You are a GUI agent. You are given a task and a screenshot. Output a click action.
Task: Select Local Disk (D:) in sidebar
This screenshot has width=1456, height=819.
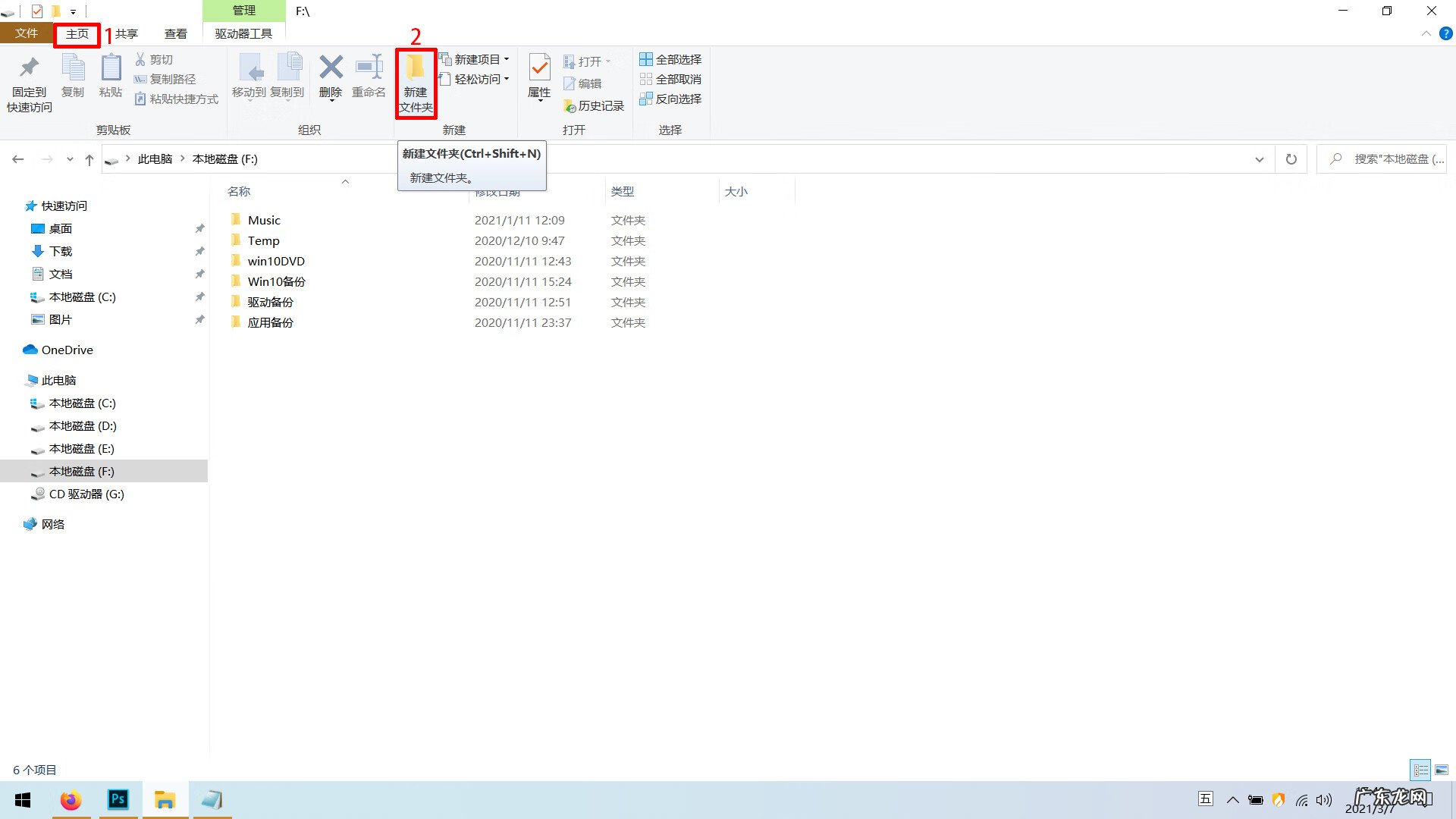pyautogui.click(x=82, y=426)
